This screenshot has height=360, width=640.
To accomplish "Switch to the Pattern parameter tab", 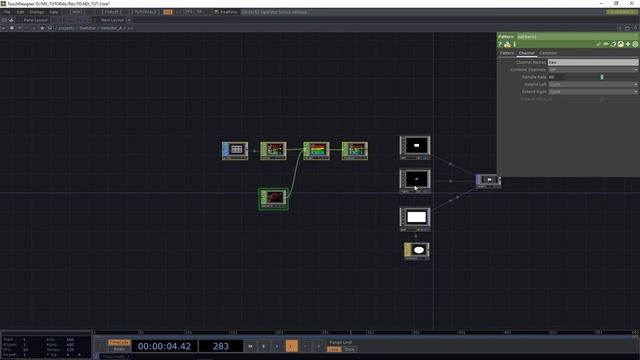I will [507, 53].
